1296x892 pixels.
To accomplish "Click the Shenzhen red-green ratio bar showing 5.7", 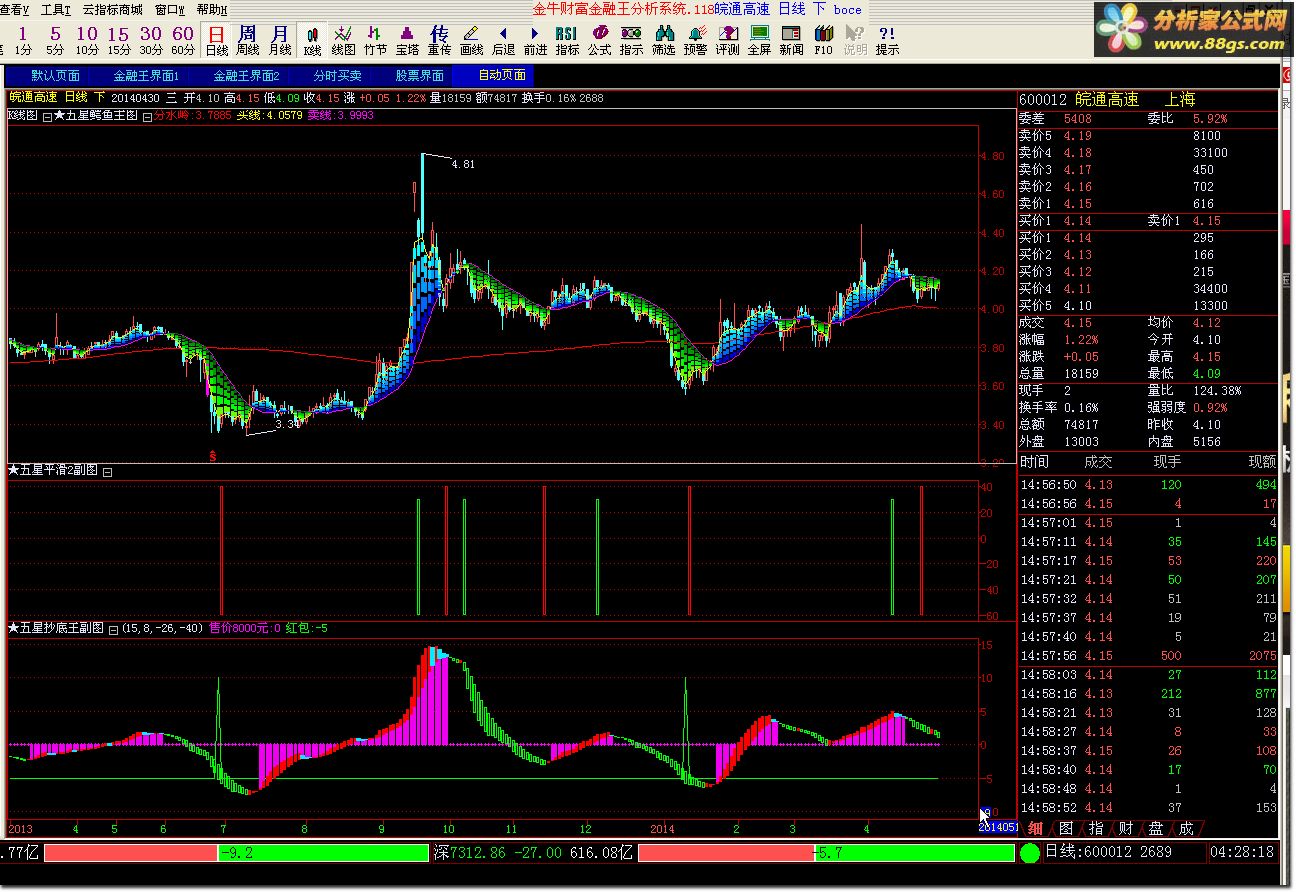I will tap(826, 853).
